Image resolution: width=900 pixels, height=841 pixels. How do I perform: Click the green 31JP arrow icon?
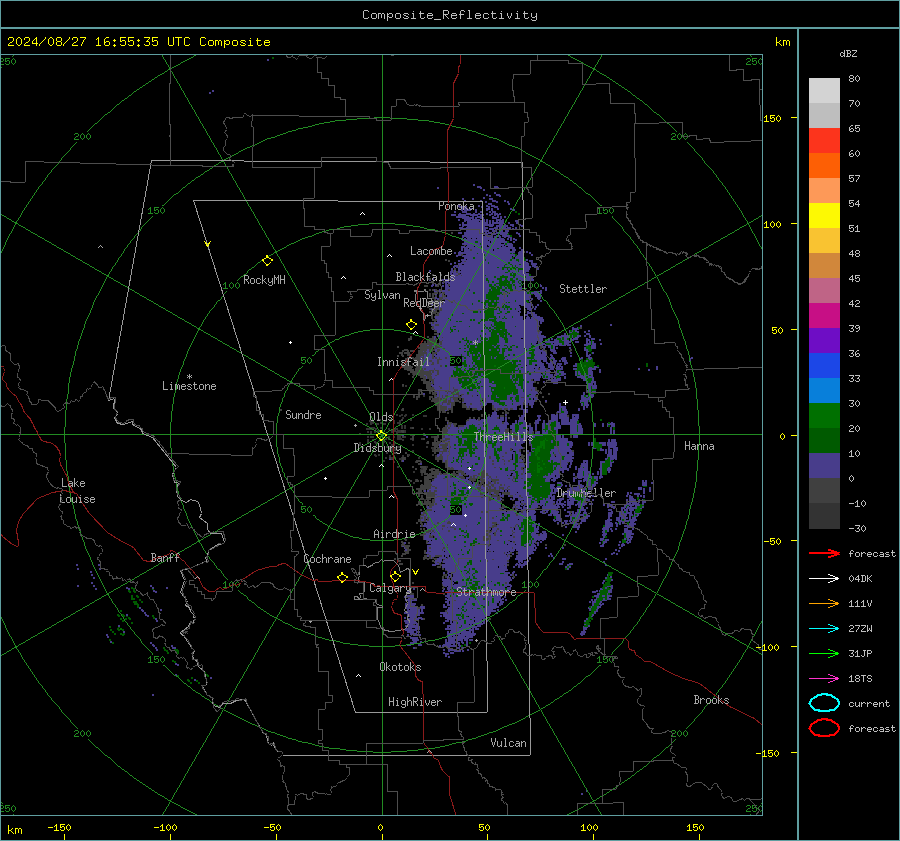[x=824, y=653]
